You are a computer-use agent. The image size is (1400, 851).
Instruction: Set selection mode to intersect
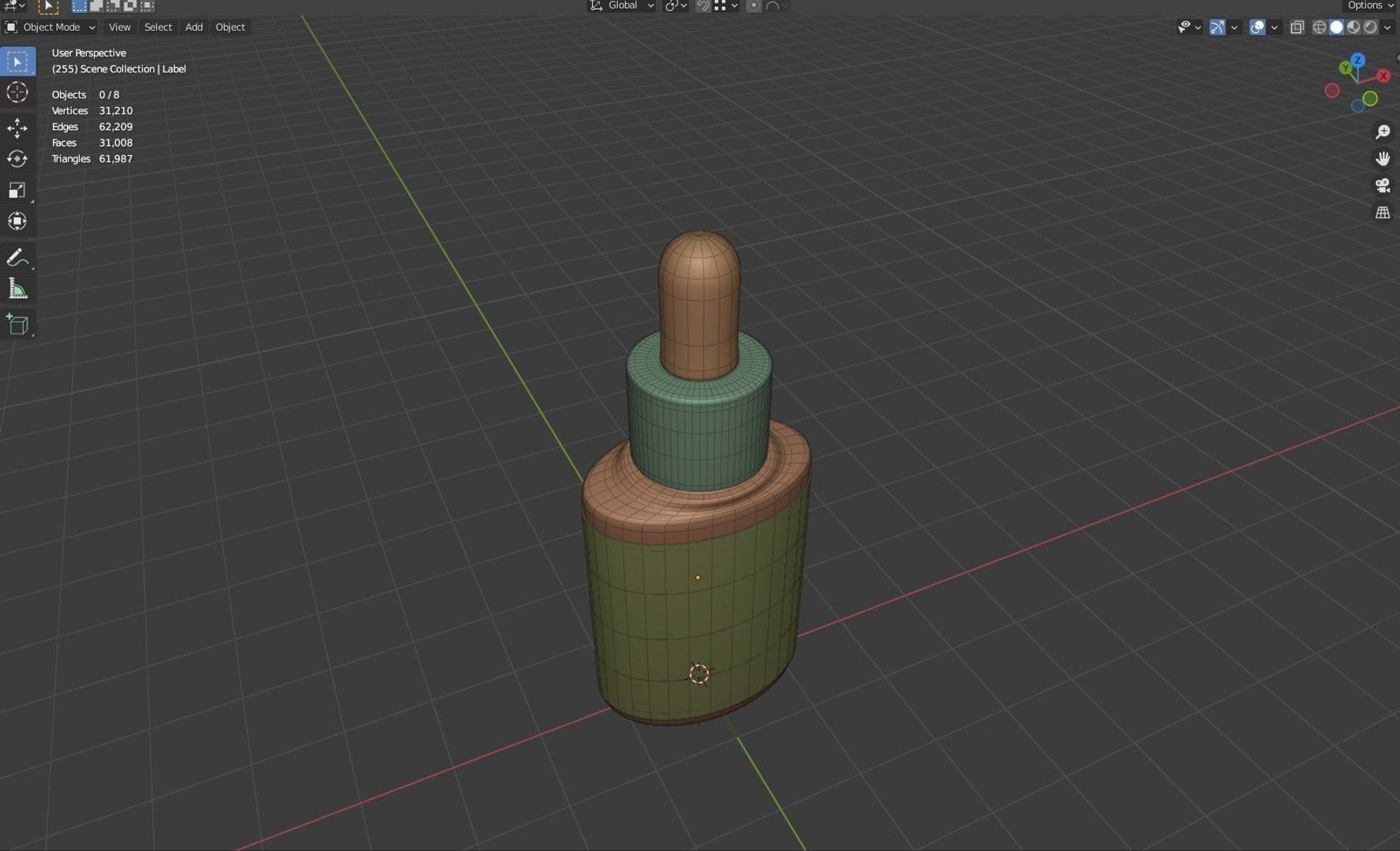147,6
